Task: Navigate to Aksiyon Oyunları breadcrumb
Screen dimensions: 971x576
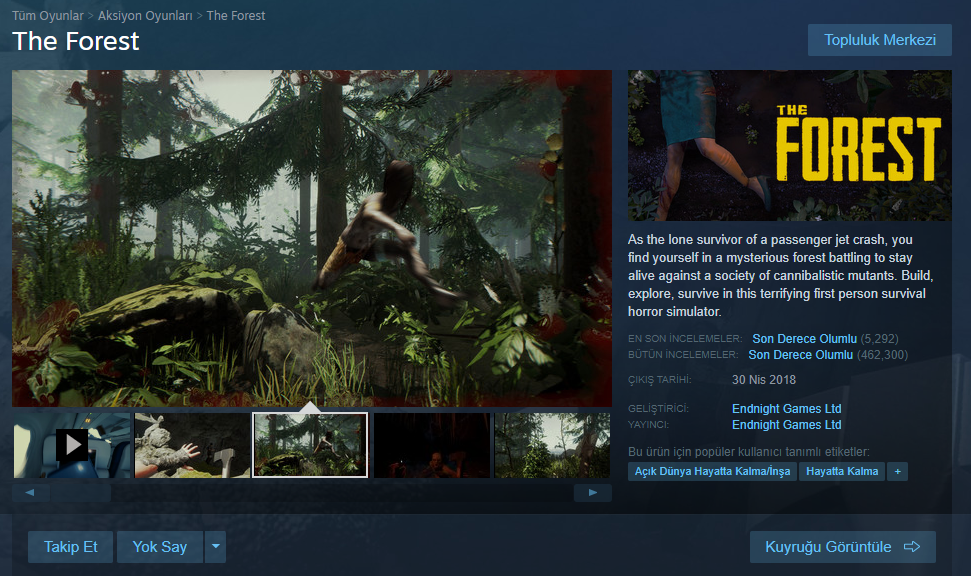Action: 146,16
